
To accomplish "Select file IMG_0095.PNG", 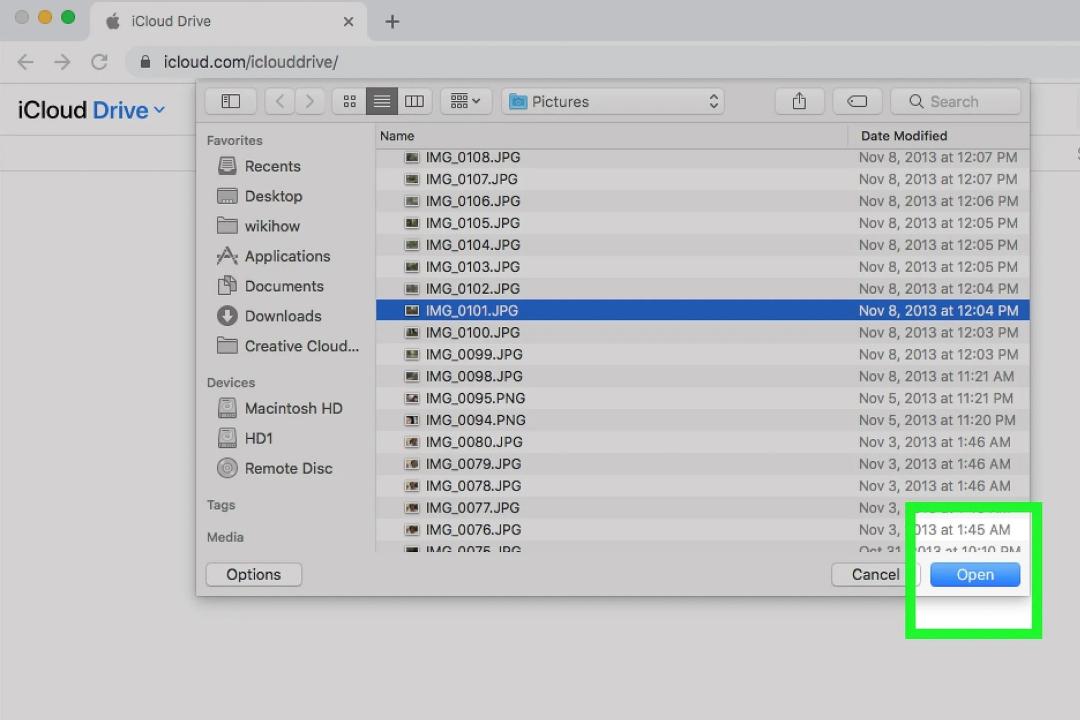I will click(x=703, y=398).
